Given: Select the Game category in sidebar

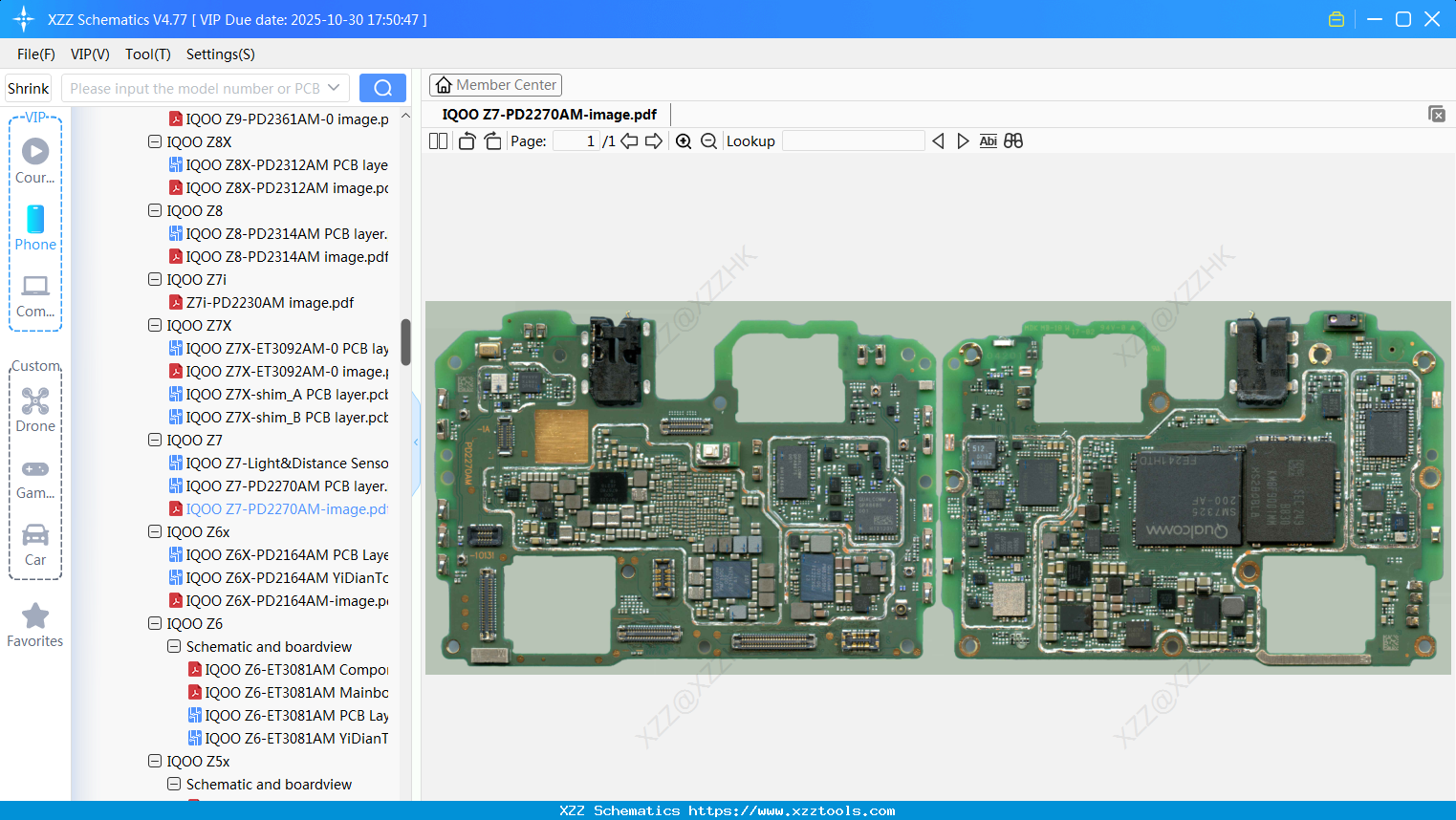Looking at the screenshot, I should pyautogui.click(x=35, y=473).
